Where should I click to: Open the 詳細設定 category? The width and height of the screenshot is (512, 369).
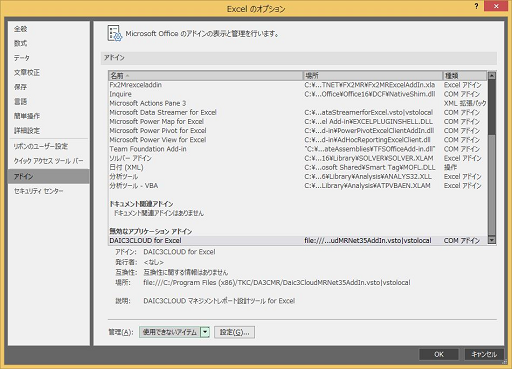(49, 131)
